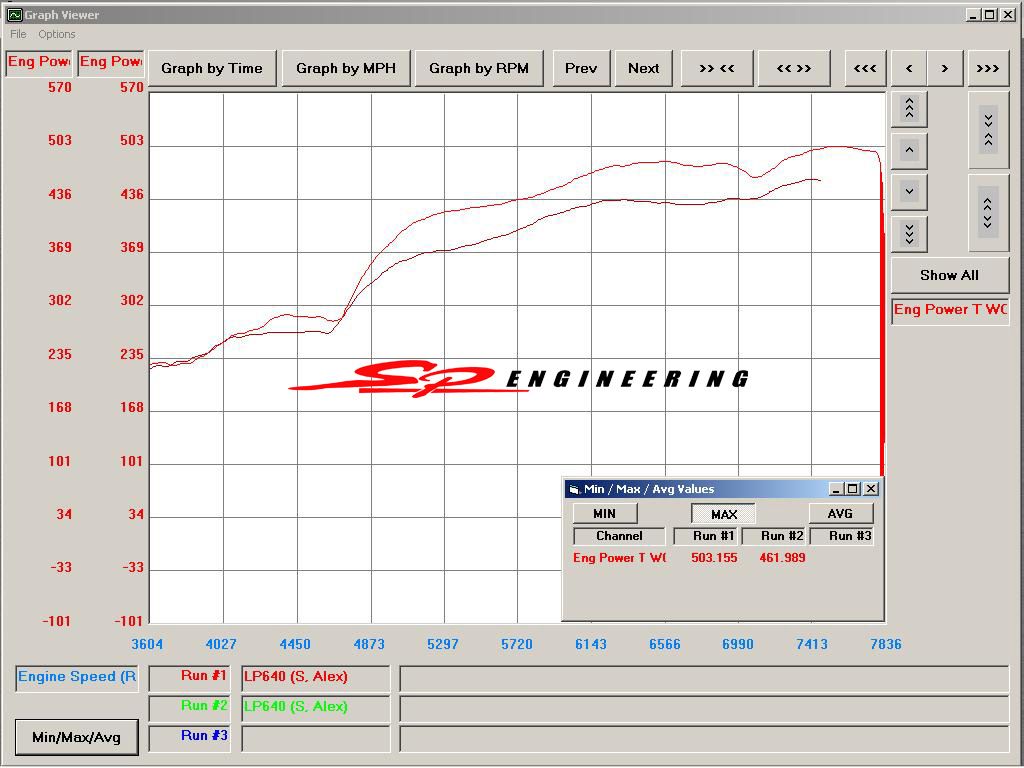Click the single up-chevron scroll button
Viewport: 1024px width, 768px height.
click(x=909, y=151)
